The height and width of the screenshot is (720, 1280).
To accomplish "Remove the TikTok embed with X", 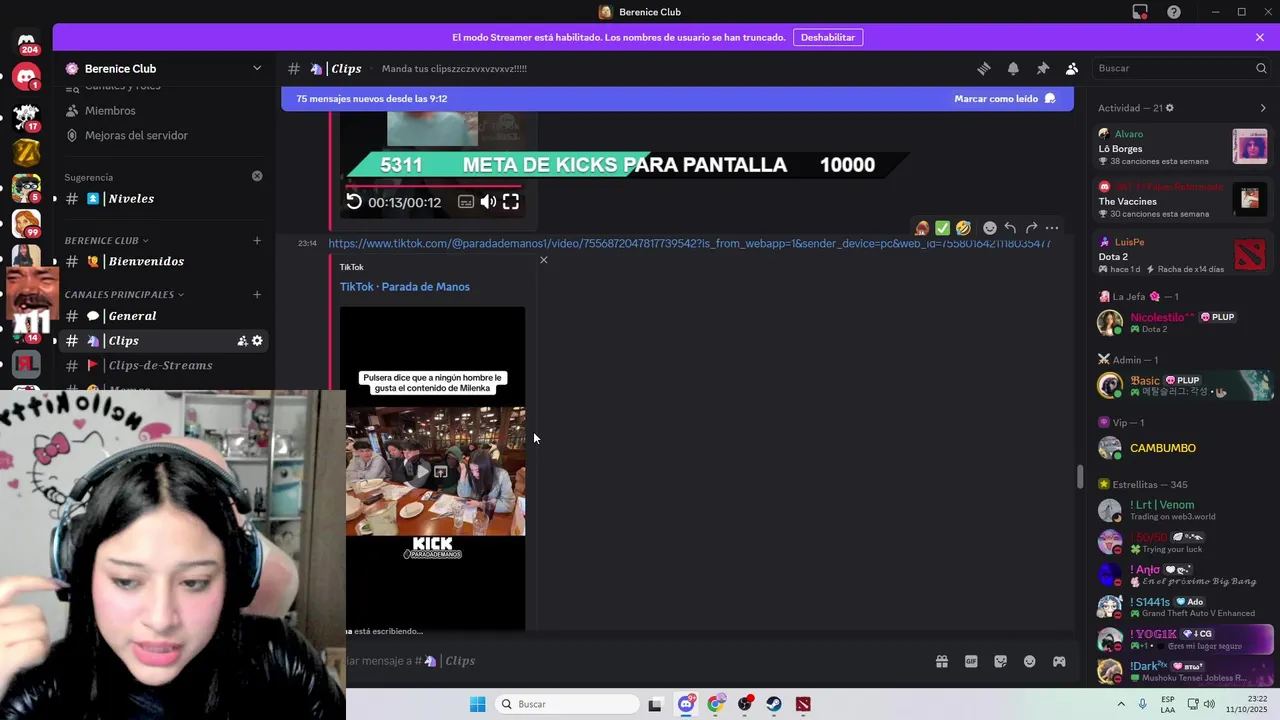I will [544, 260].
